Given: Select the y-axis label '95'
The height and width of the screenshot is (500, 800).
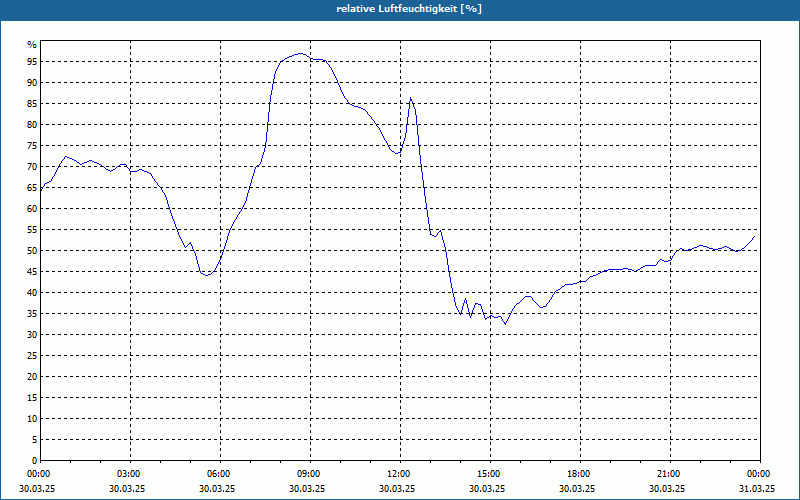Looking at the screenshot, I should pos(32,62).
